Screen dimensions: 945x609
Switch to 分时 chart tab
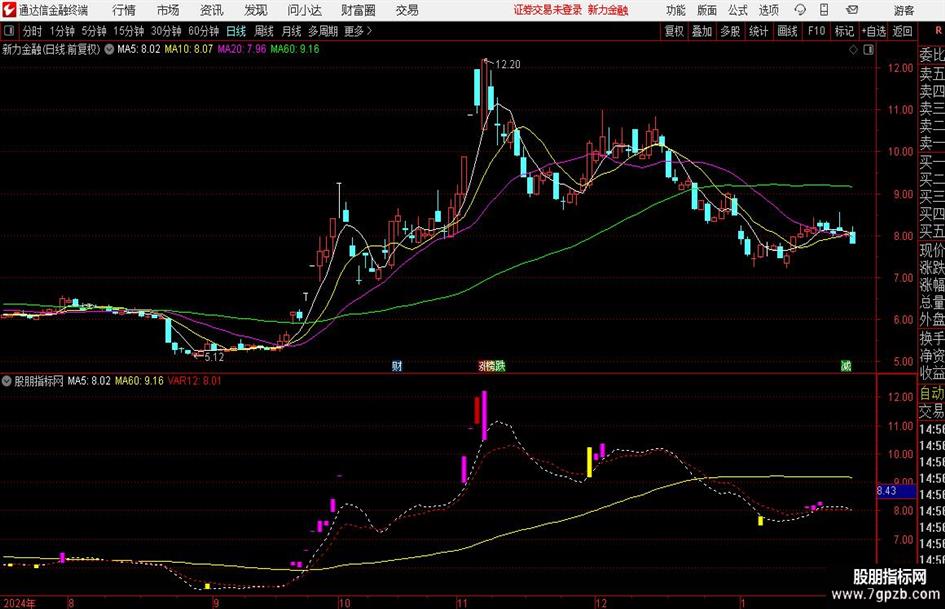coord(33,31)
